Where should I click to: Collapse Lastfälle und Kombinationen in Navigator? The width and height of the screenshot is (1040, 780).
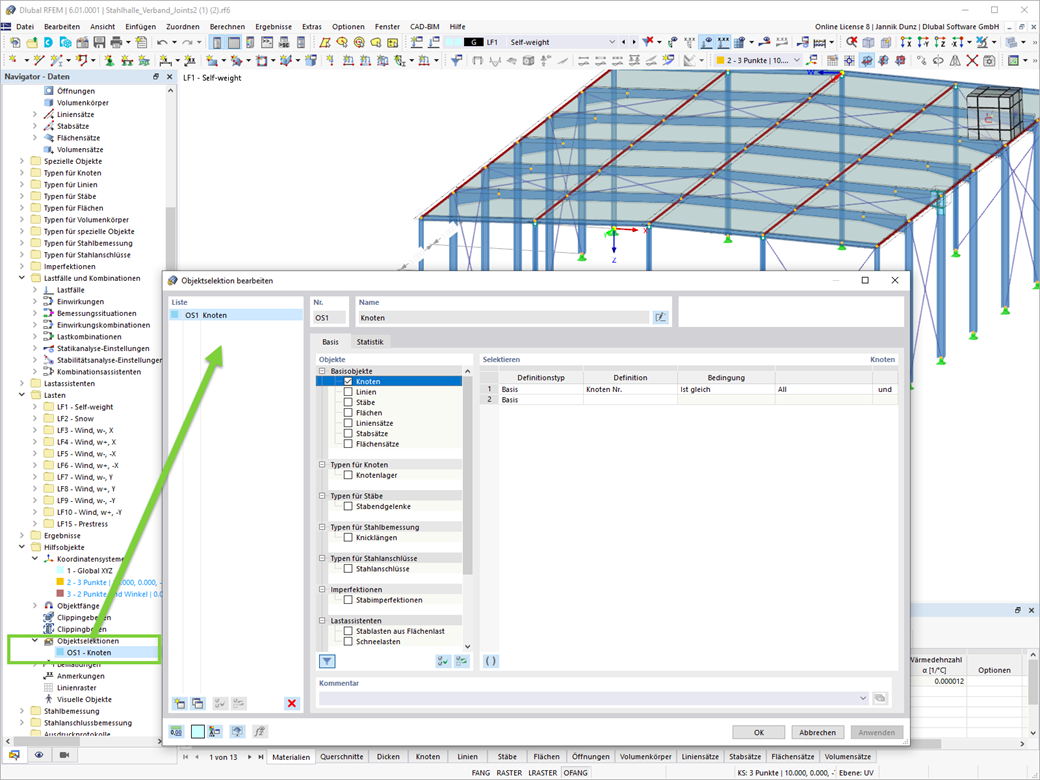(22, 278)
